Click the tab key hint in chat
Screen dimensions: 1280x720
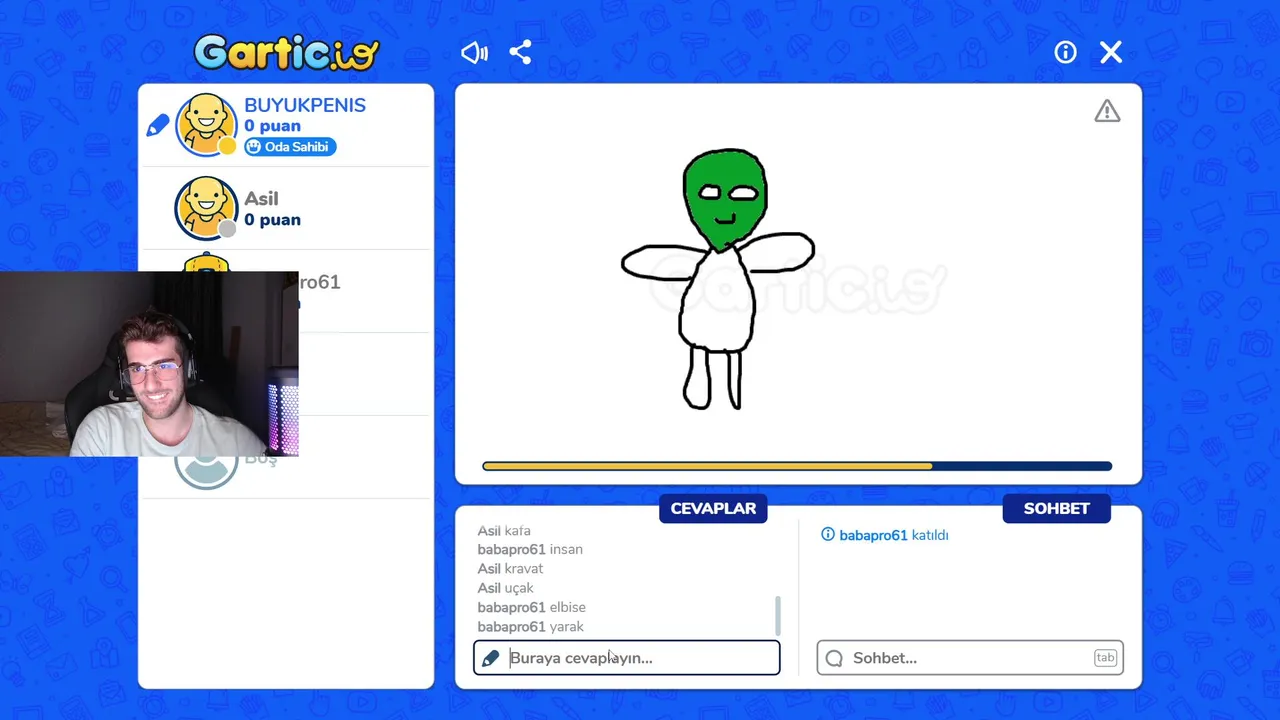[x=1105, y=658]
